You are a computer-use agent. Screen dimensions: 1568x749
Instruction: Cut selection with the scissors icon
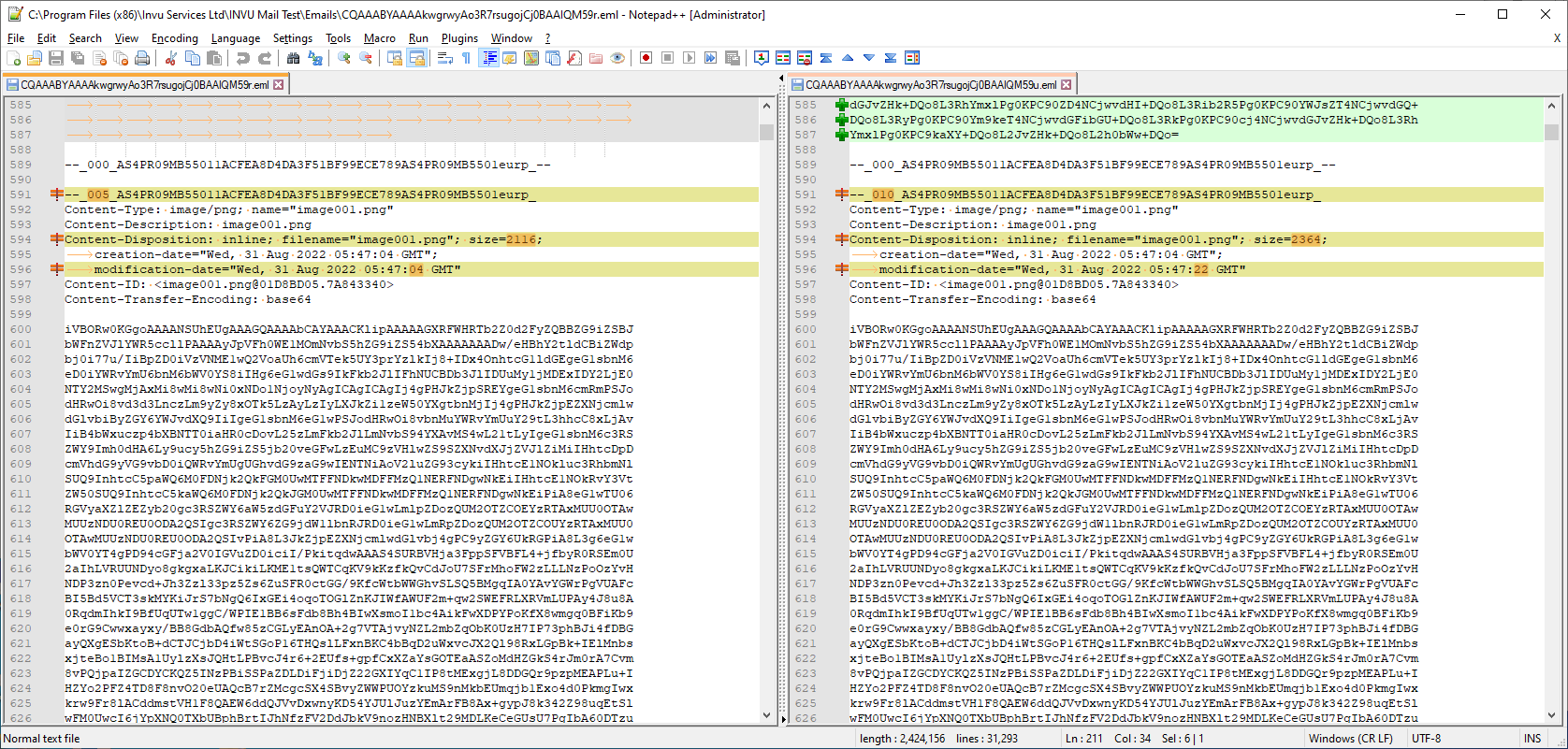point(170,58)
